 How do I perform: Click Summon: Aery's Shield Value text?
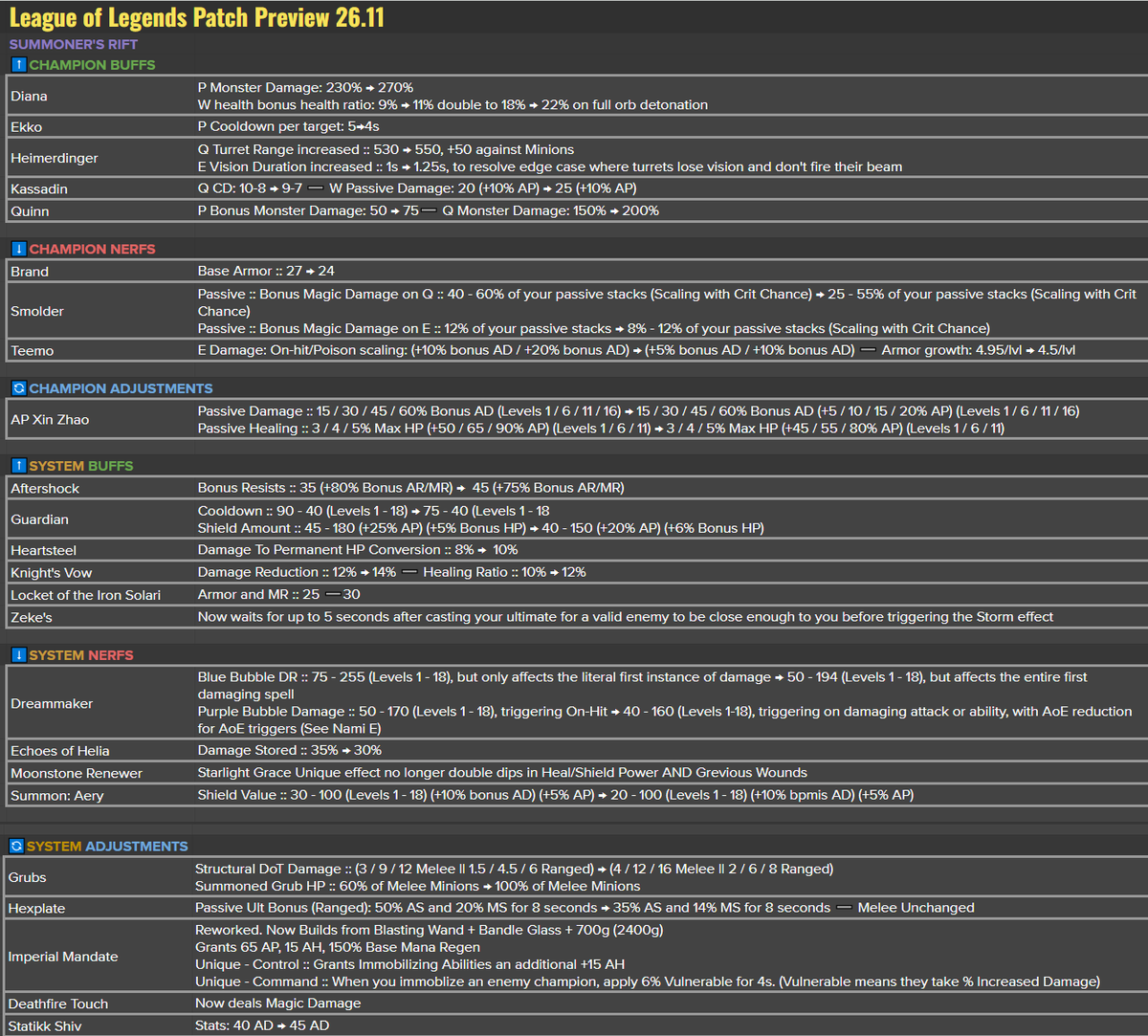pos(556,795)
